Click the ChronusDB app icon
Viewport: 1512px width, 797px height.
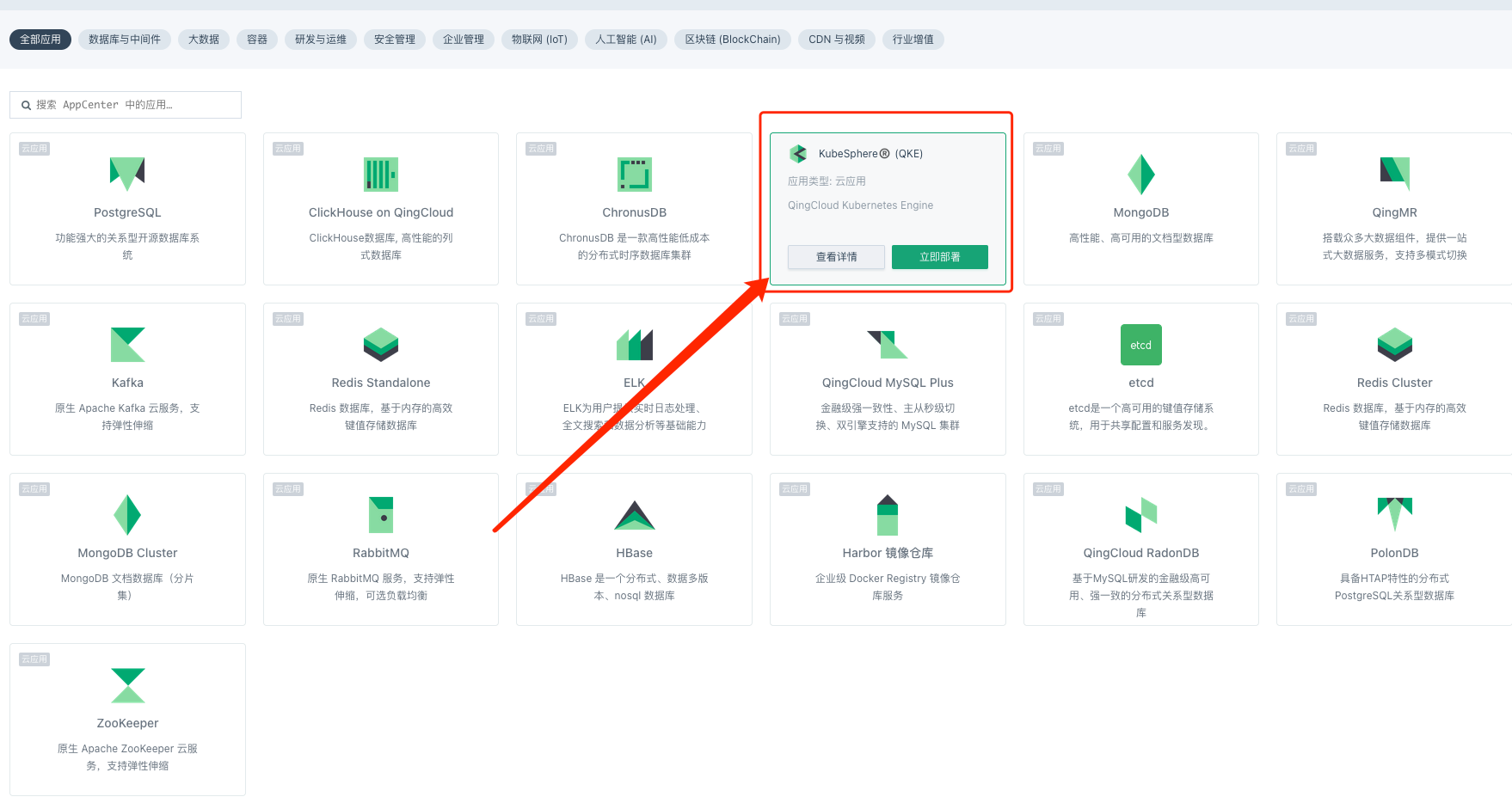point(635,175)
